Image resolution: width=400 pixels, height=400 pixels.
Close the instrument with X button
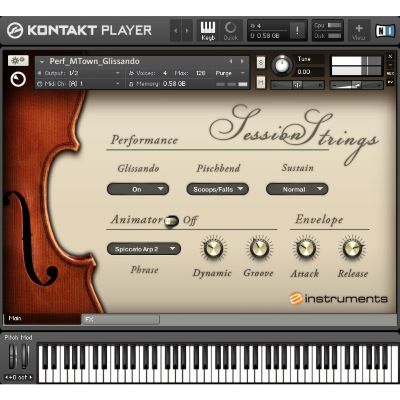(x=390, y=56)
